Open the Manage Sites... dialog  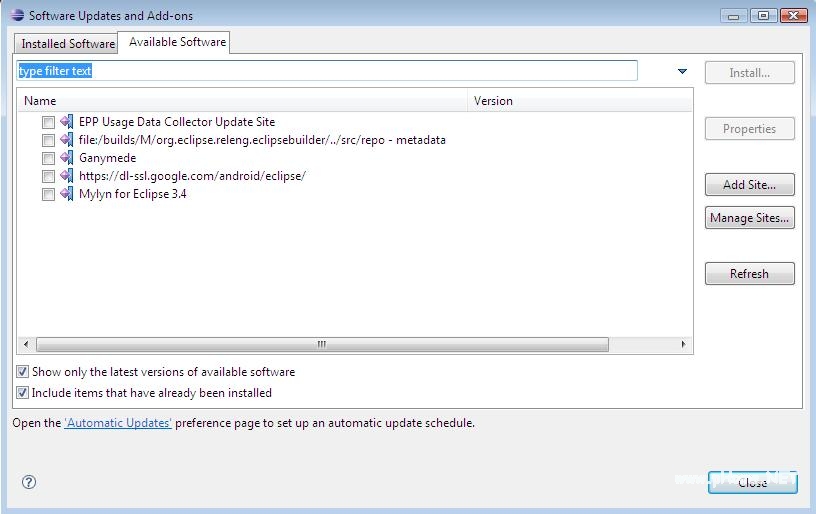(749, 217)
